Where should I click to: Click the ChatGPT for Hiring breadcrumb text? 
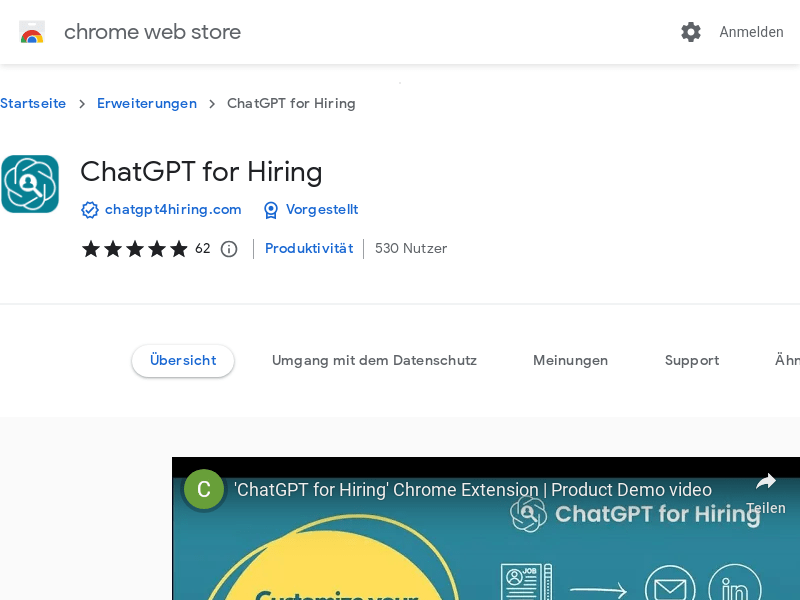click(291, 103)
